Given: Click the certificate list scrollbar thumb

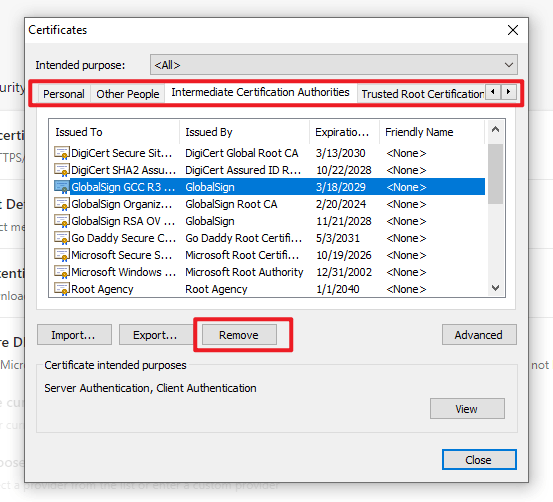Looking at the screenshot, I should tap(495, 174).
